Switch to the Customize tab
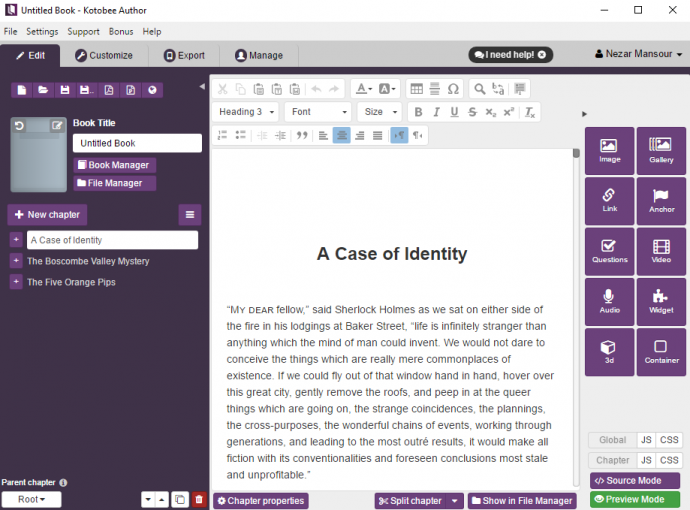The height and width of the screenshot is (510, 690). (104, 55)
